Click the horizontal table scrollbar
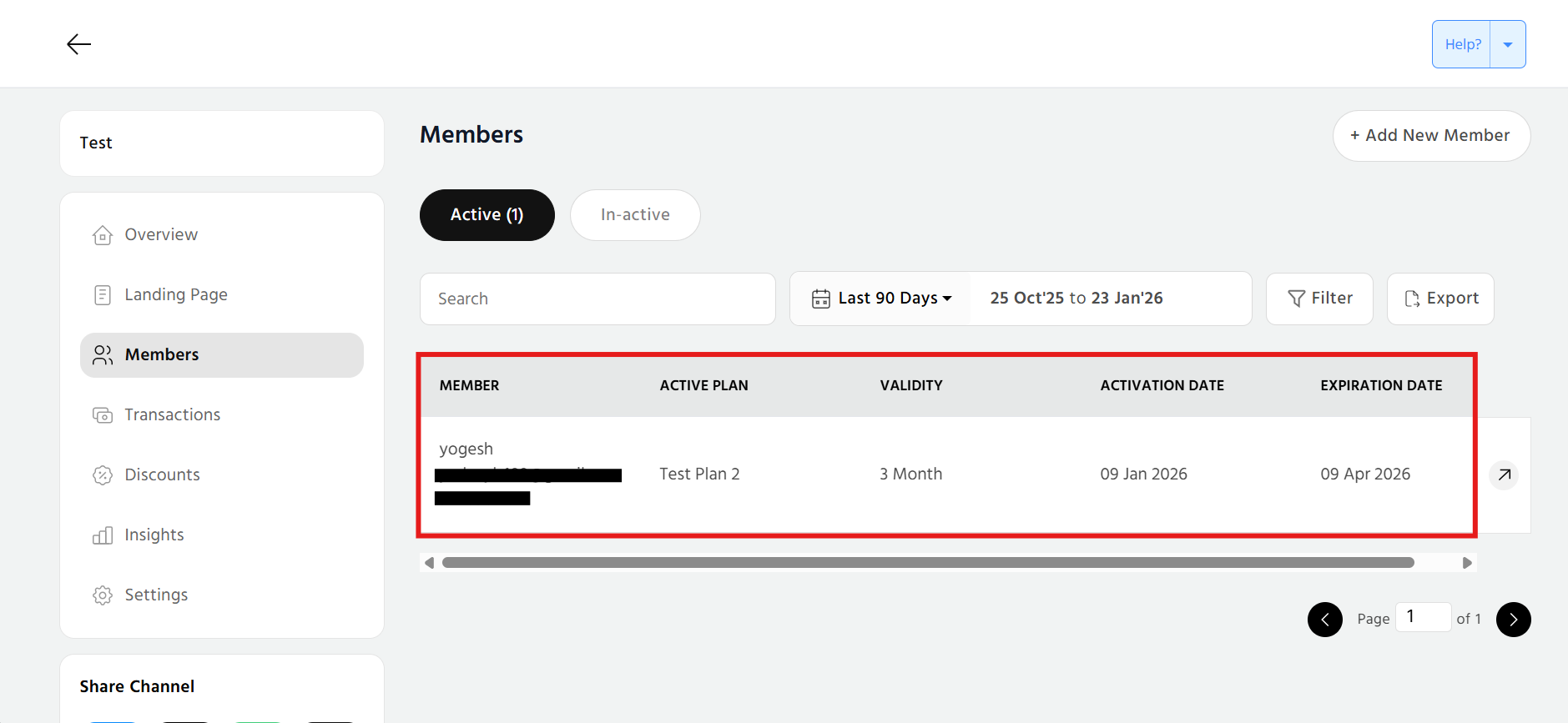Screen dimensions: 1568x723 click(x=927, y=563)
